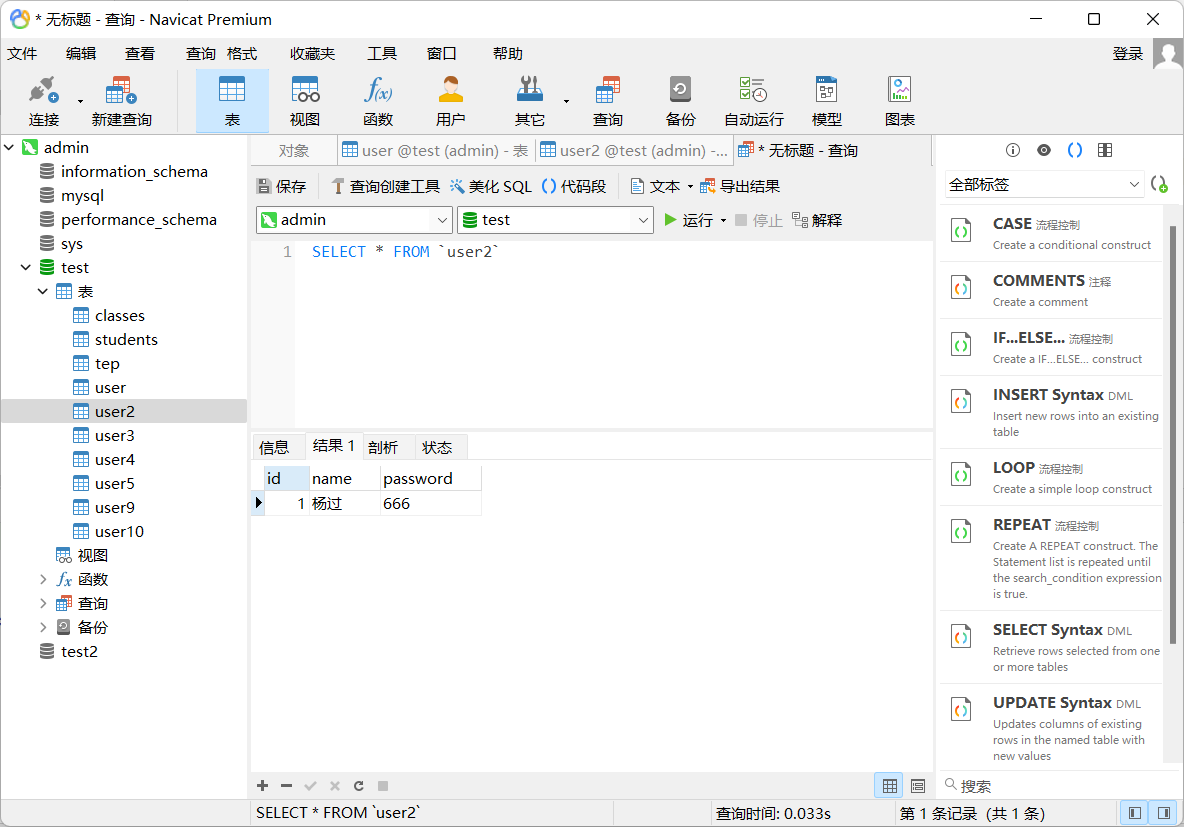This screenshot has height=827, width=1184.
Task: Open the 全部标签 tag dropdown
Action: [x=1043, y=184]
